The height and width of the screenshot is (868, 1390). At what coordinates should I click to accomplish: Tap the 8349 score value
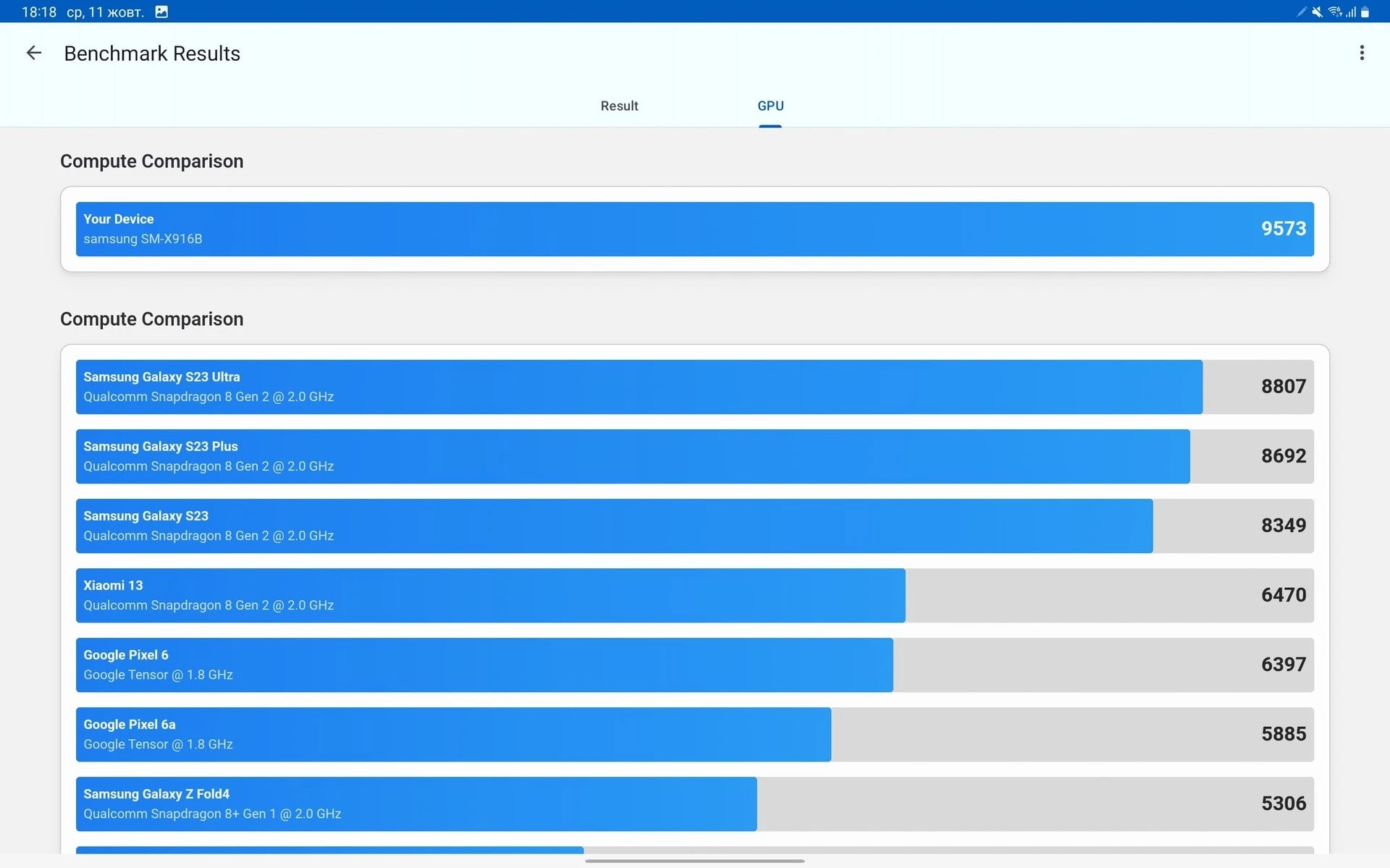tap(1283, 526)
